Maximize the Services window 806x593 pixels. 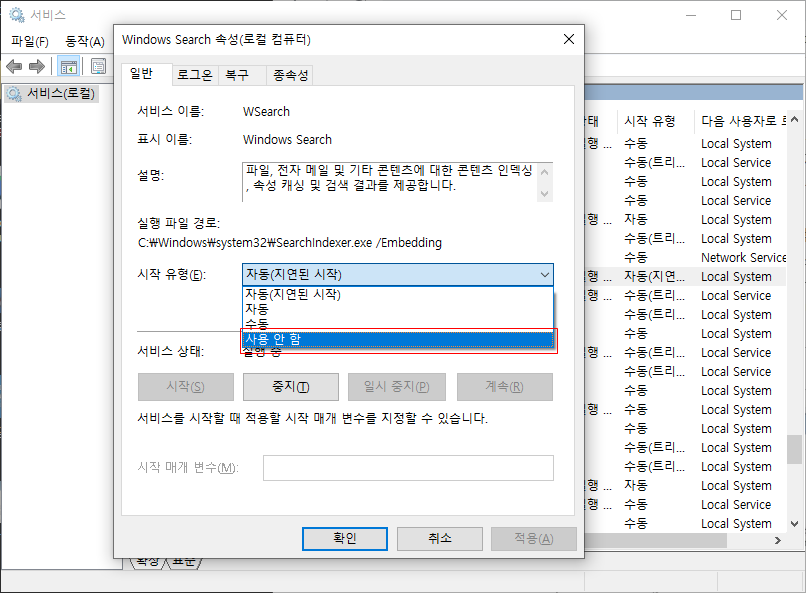click(736, 15)
